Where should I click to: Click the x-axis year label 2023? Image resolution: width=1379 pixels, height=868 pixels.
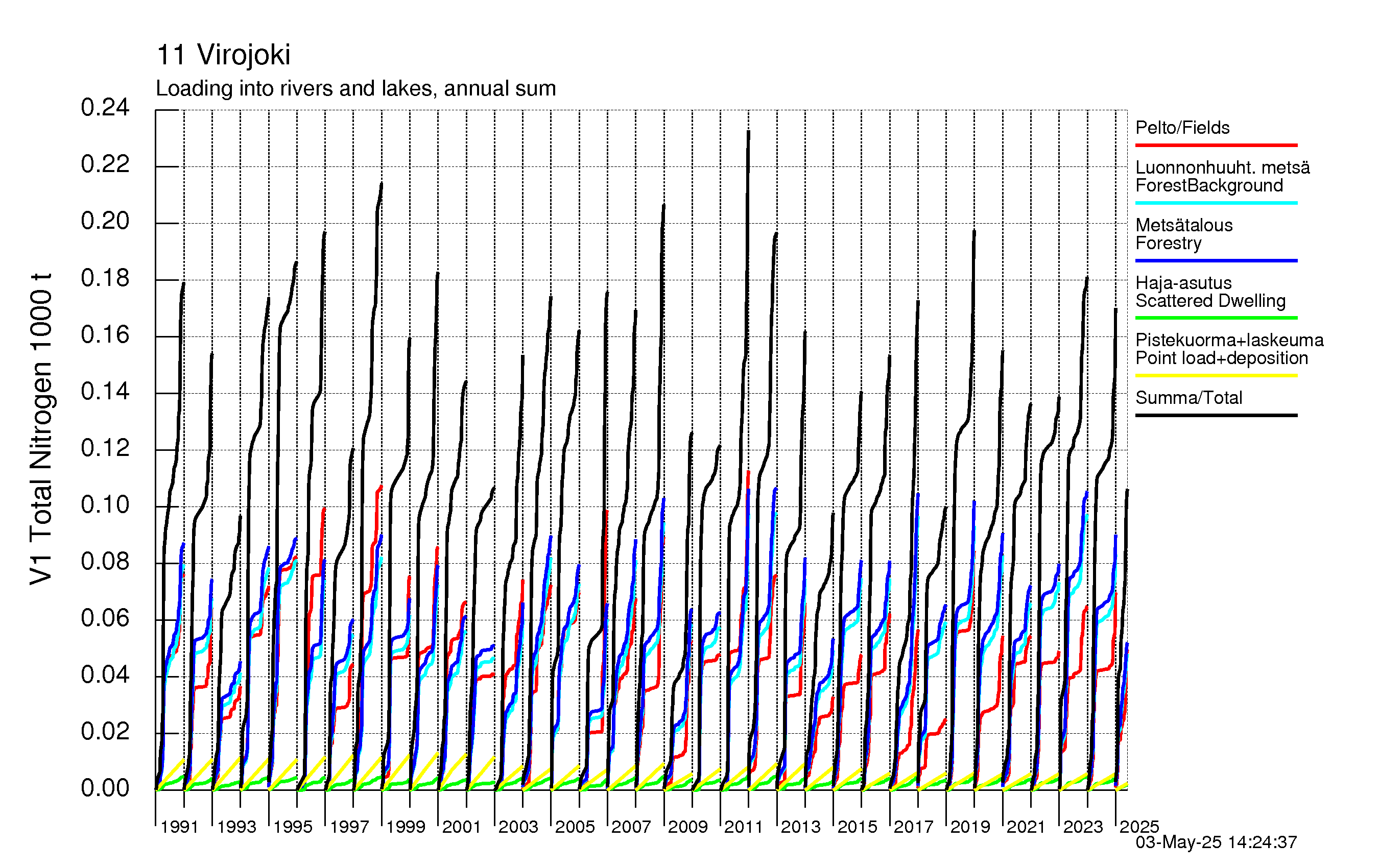click(x=1083, y=827)
